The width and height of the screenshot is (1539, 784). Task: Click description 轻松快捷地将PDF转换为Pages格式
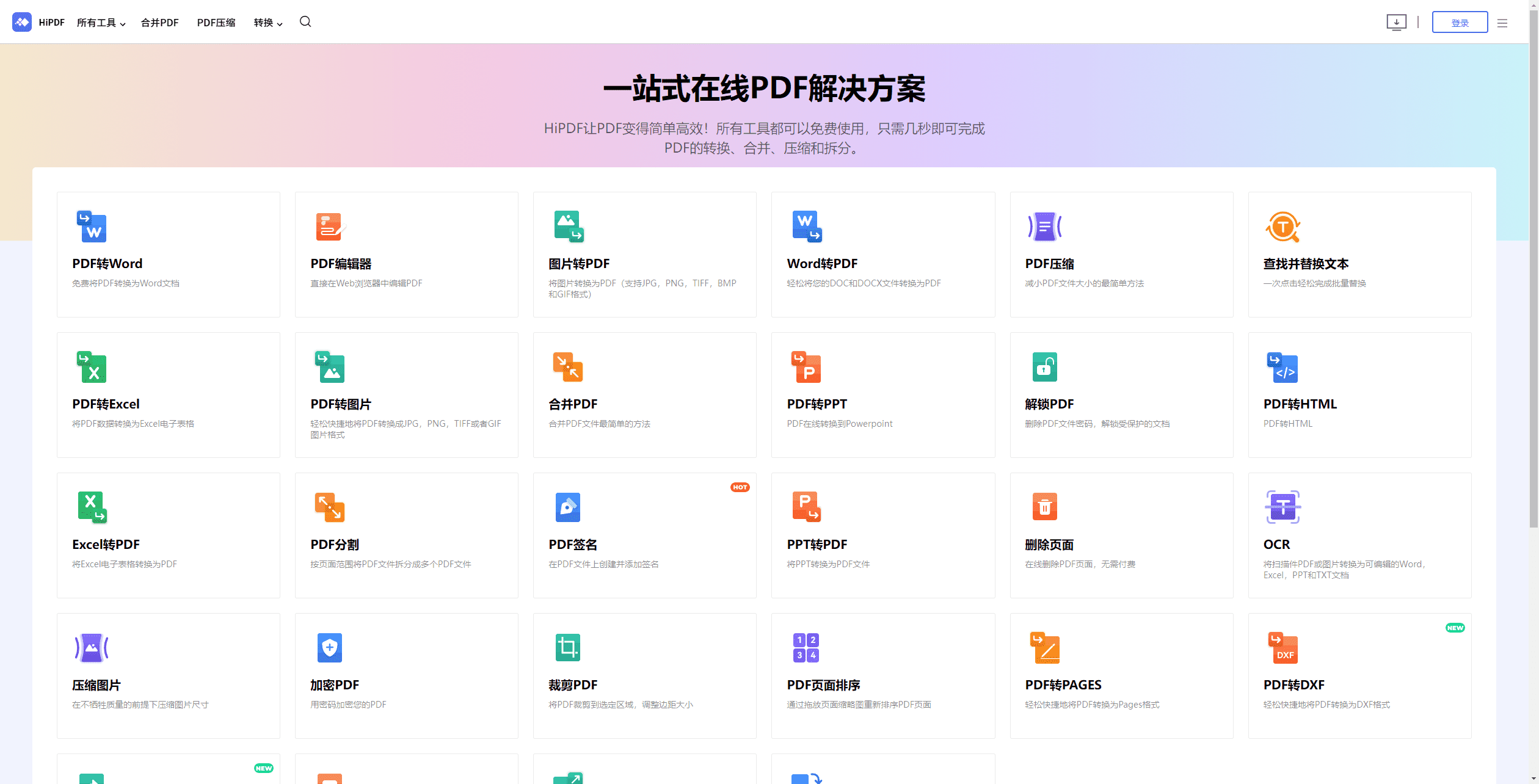pos(1092,705)
